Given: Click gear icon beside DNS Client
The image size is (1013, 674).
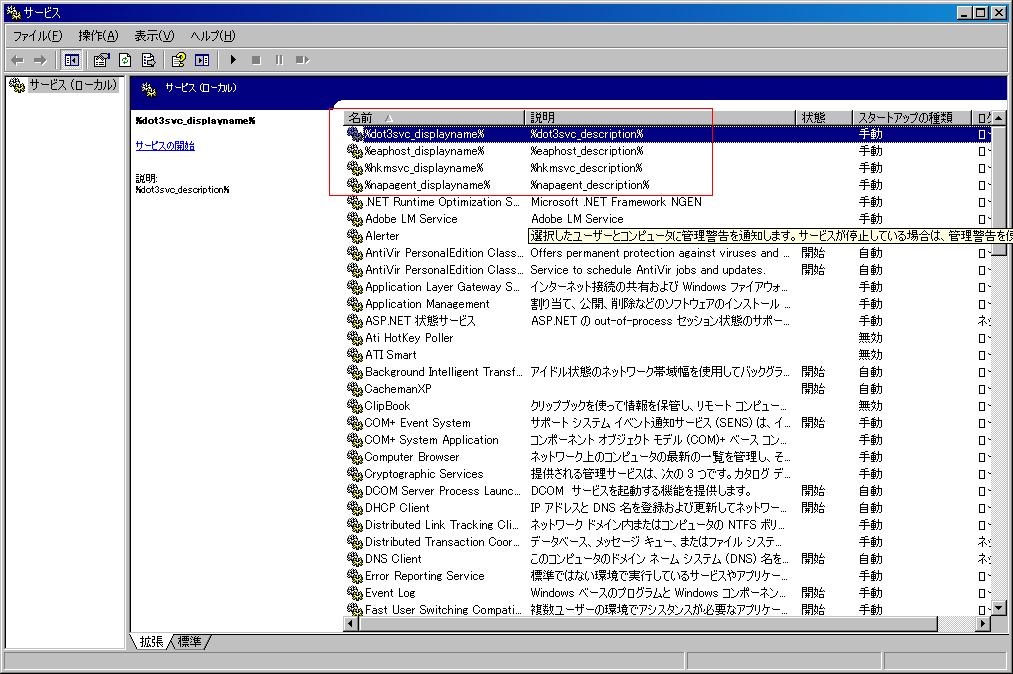Looking at the screenshot, I should coord(355,559).
